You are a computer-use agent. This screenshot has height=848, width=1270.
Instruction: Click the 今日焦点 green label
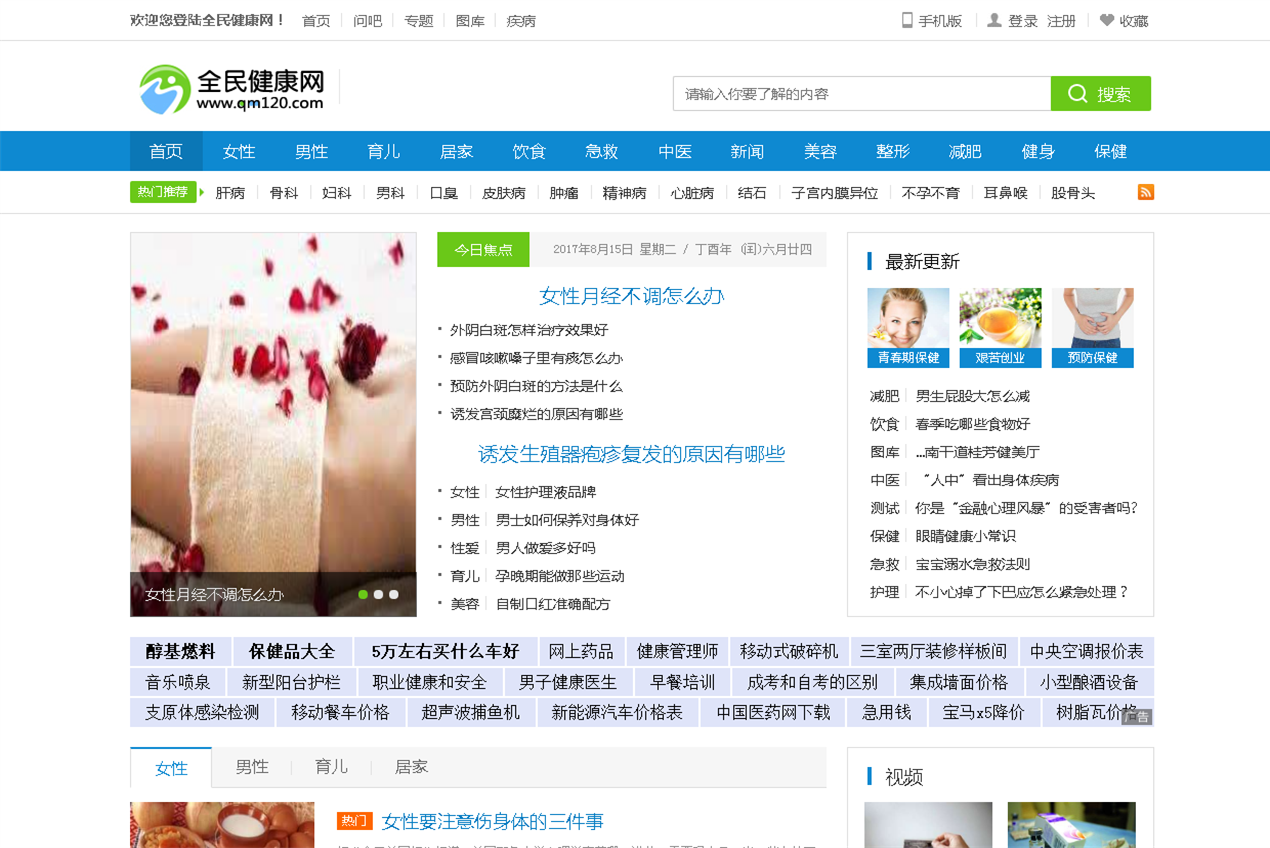483,250
